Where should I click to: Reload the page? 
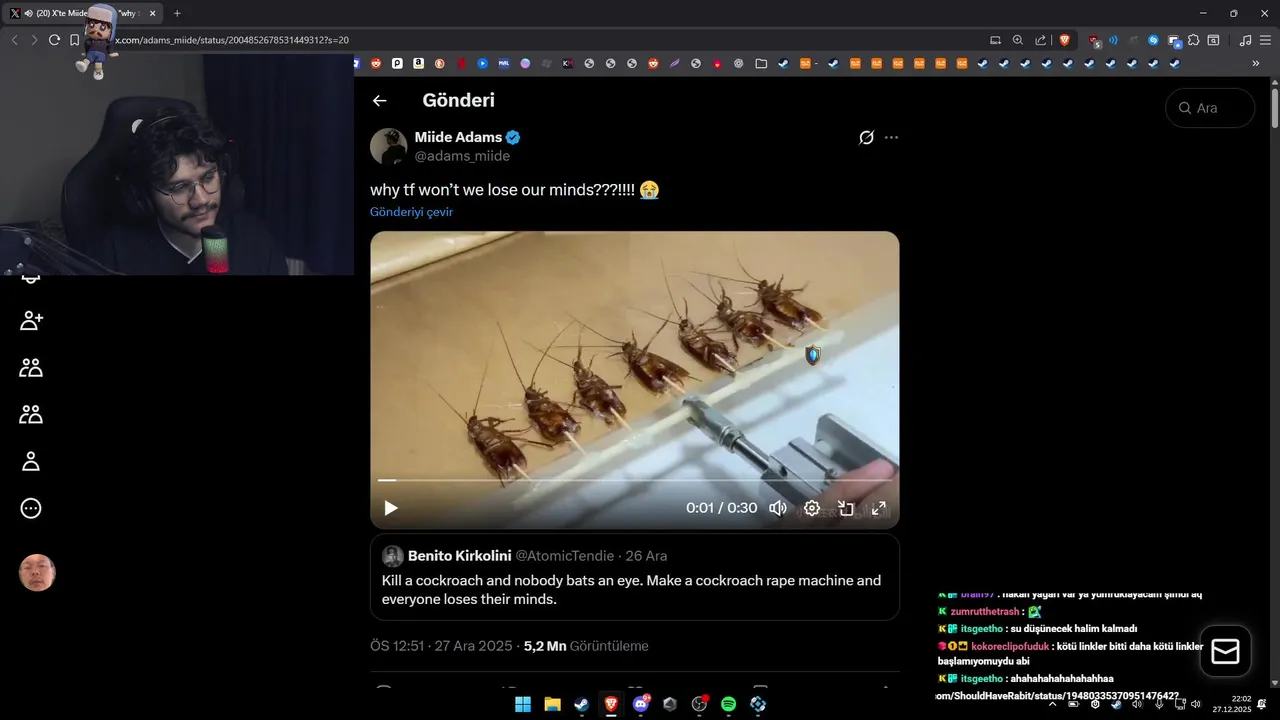coord(54,40)
